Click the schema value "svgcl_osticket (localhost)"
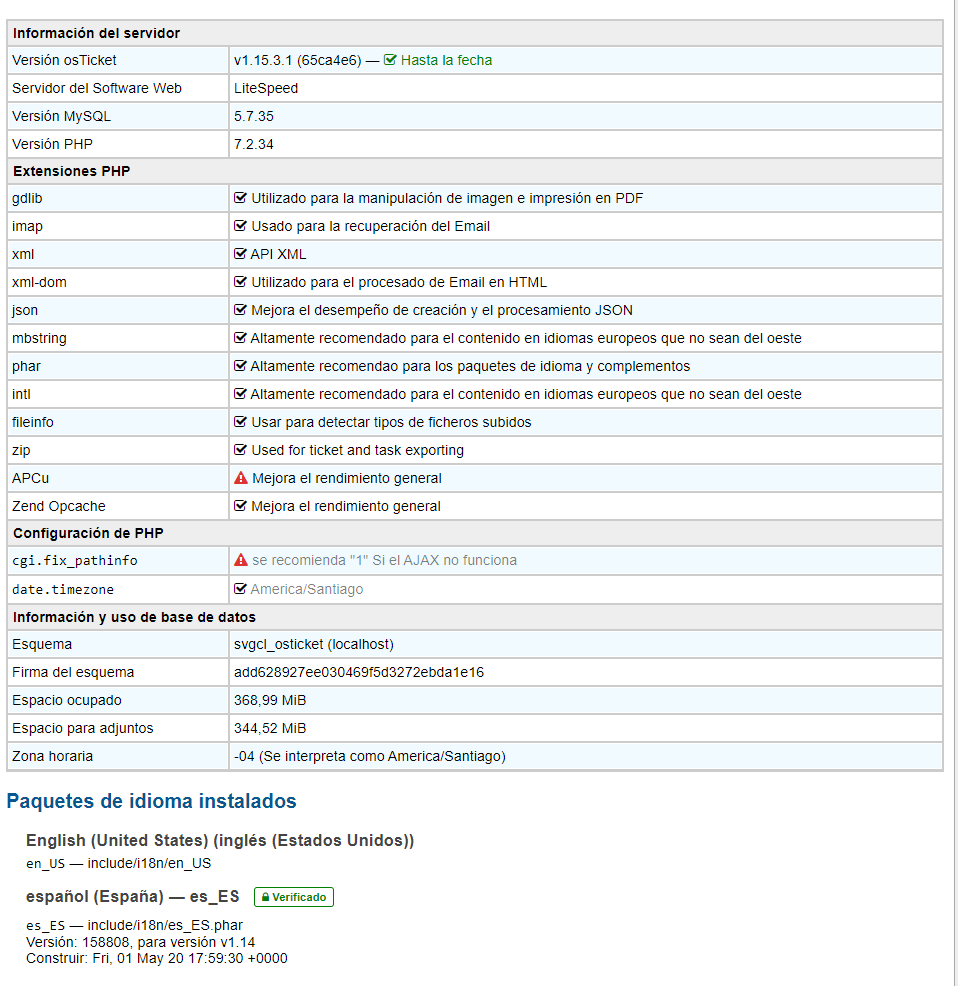This screenshot has width=958, height=986. point(314,645)
